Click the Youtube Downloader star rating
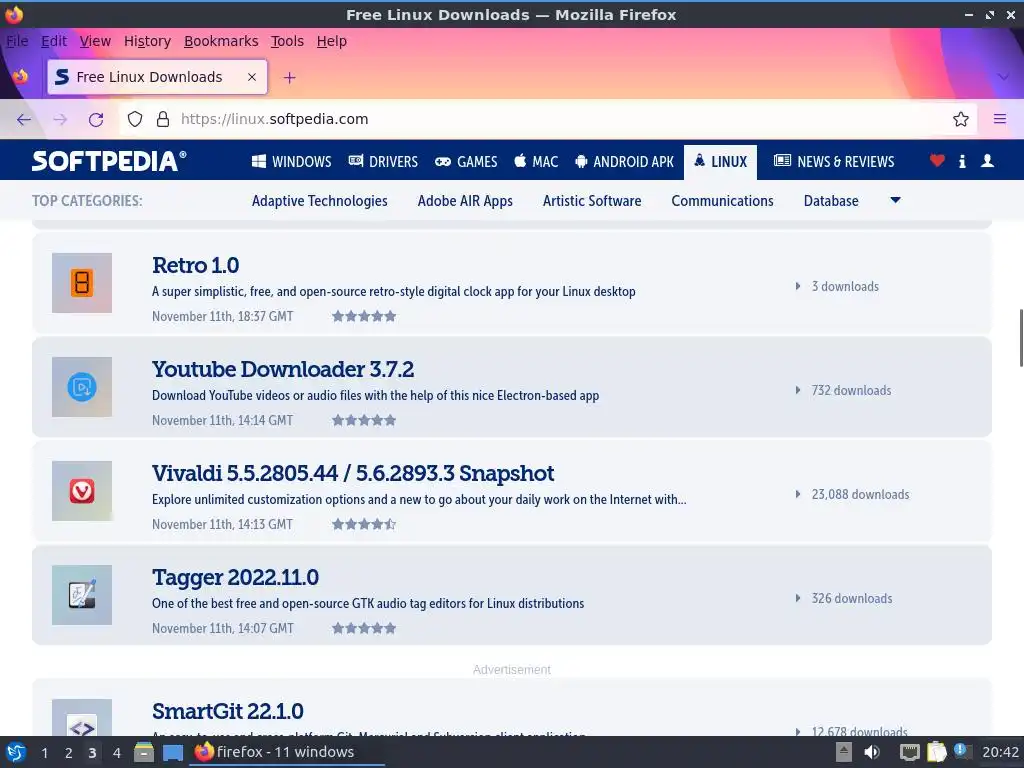The height and width of the screenshot is (768, 1024). (x=364, y=420)
